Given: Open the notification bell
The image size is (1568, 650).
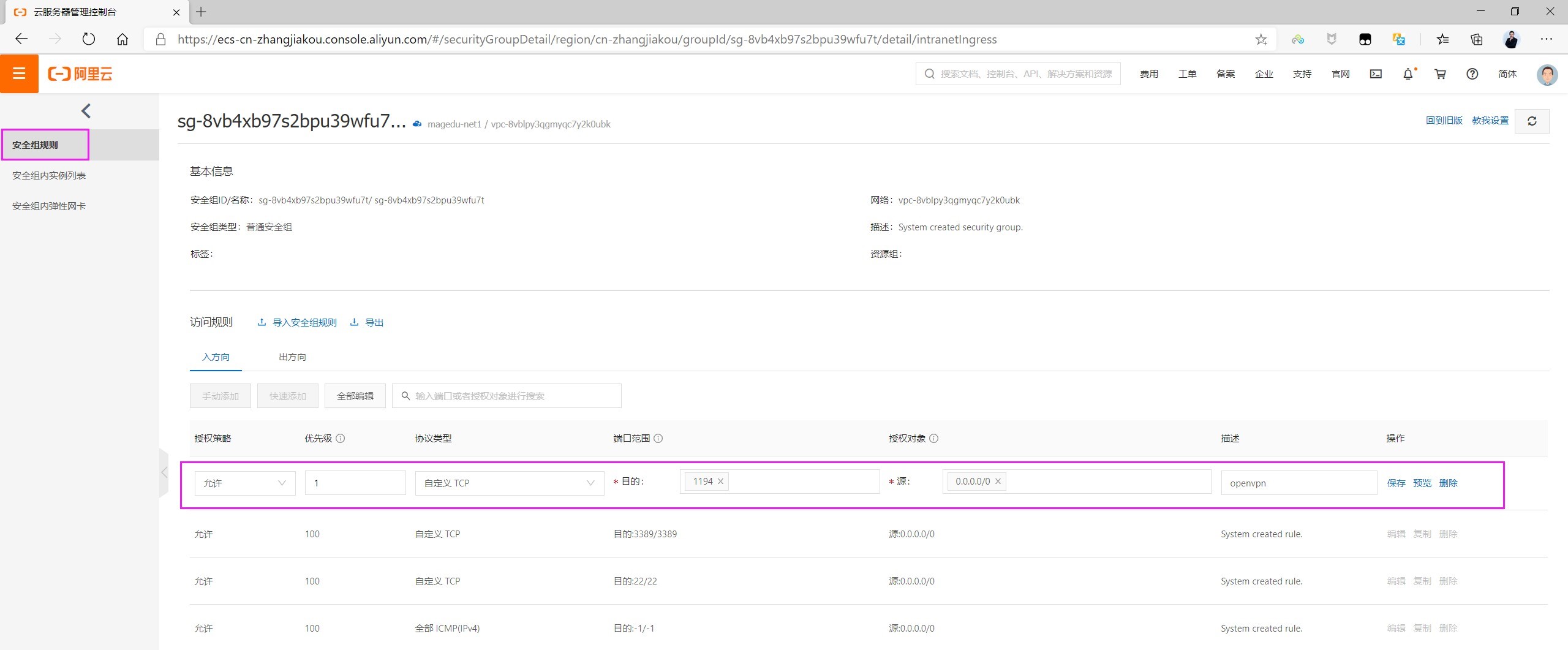Looking at the screenshot, I should coord(1408,74).
